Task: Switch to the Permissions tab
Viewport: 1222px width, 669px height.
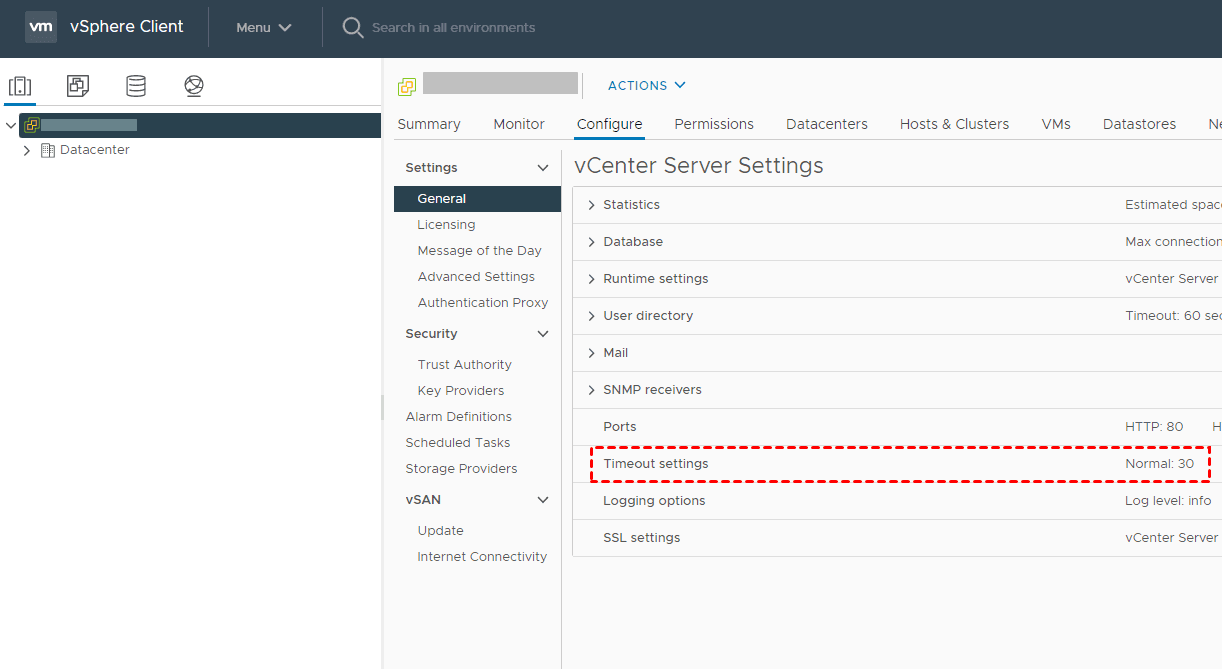Action: 713,124
